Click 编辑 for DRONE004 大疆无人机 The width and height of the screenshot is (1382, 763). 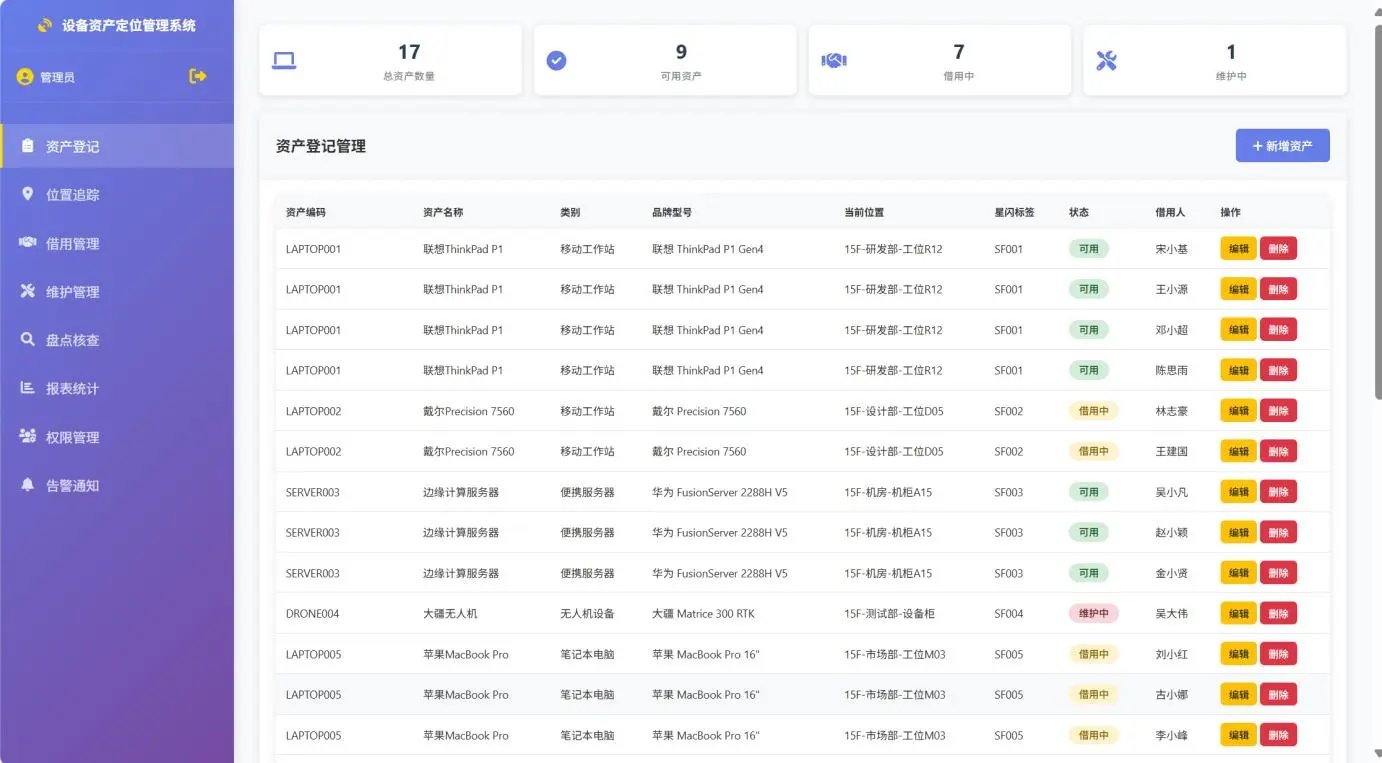1237,612
